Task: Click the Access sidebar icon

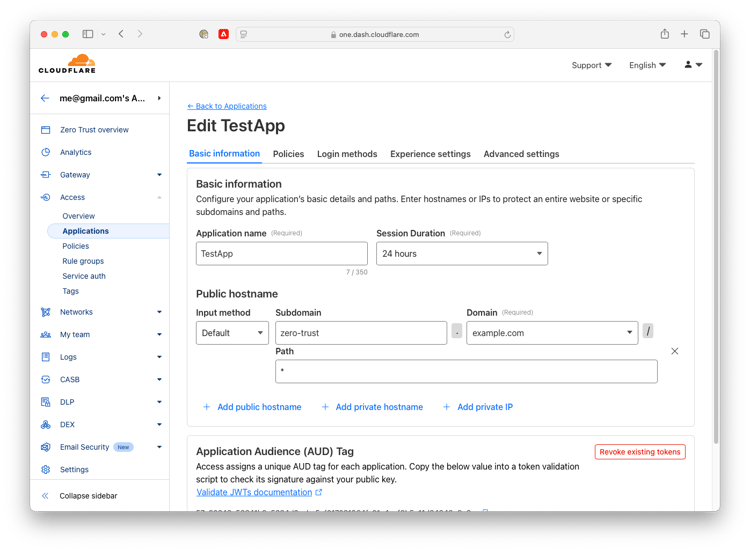Action: (x=45, y=197)
